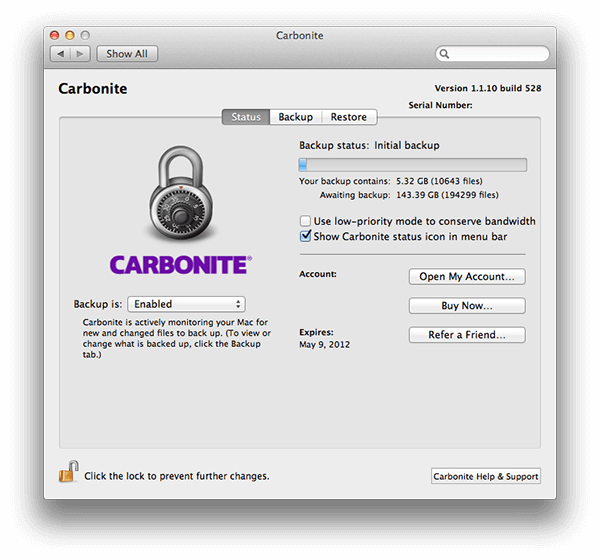
Task: Minimize the window with the yellow button
Action: click(70, 35)
